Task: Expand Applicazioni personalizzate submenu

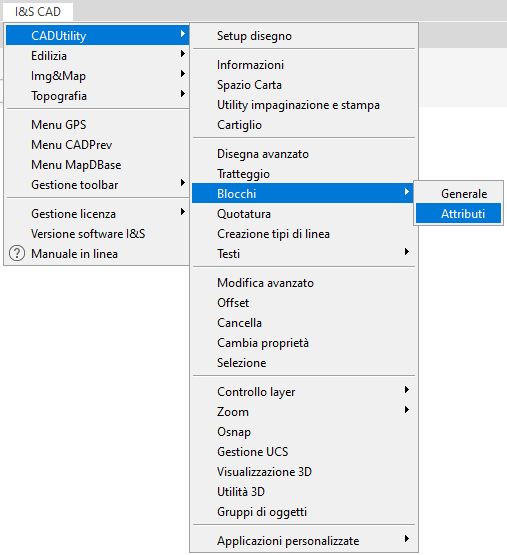Action: tap(303, 540)
